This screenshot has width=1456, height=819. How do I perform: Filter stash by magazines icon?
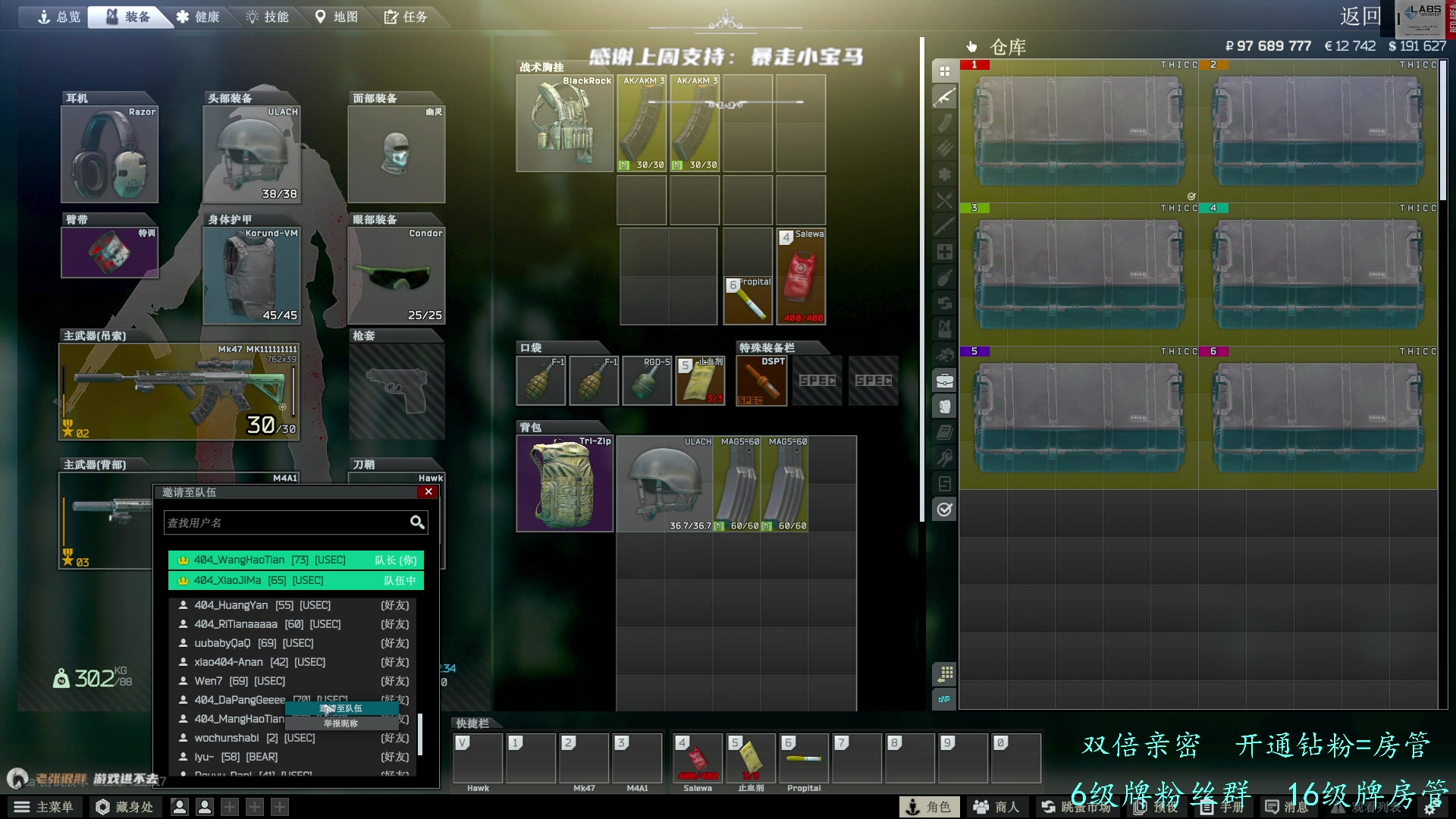point(944,123)
